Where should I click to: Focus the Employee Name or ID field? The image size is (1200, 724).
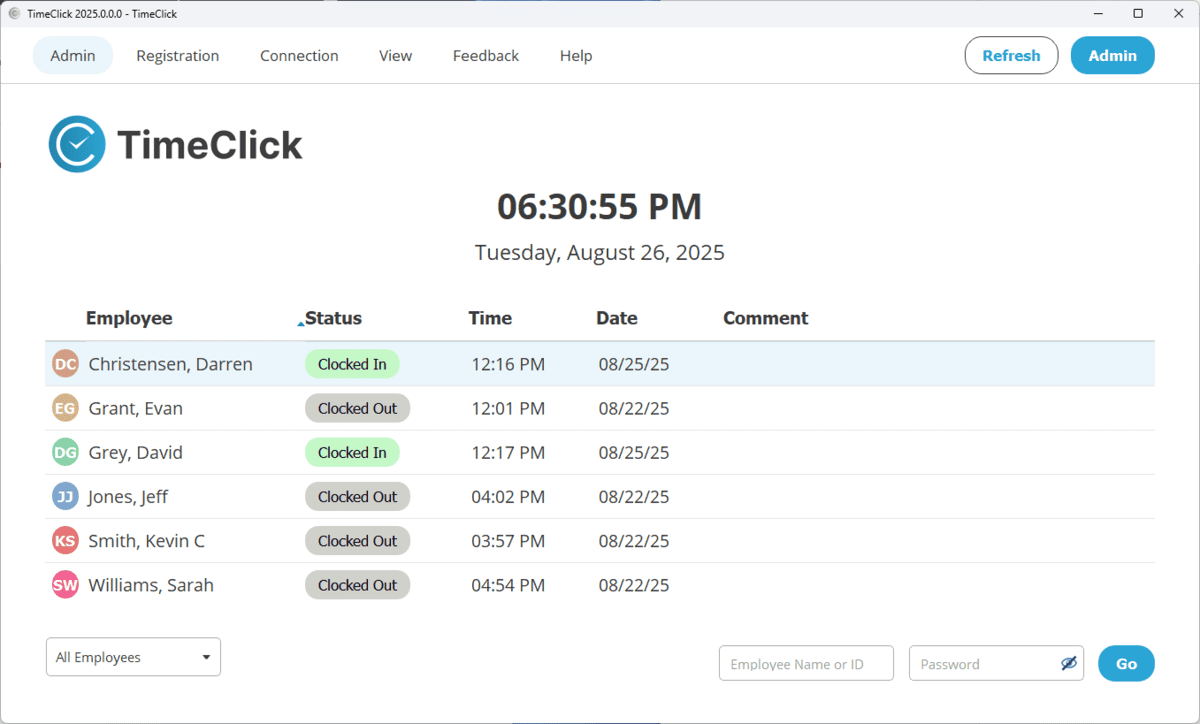pyautogui.click(x=806, y=664)
